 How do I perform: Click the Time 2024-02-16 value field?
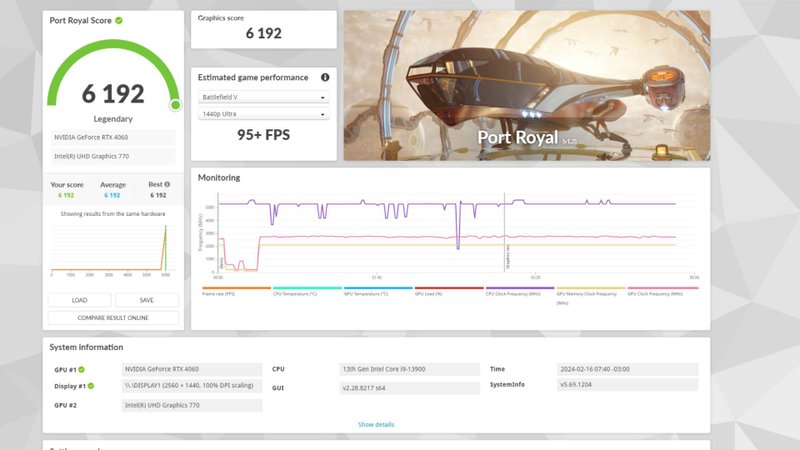[628, 369]
